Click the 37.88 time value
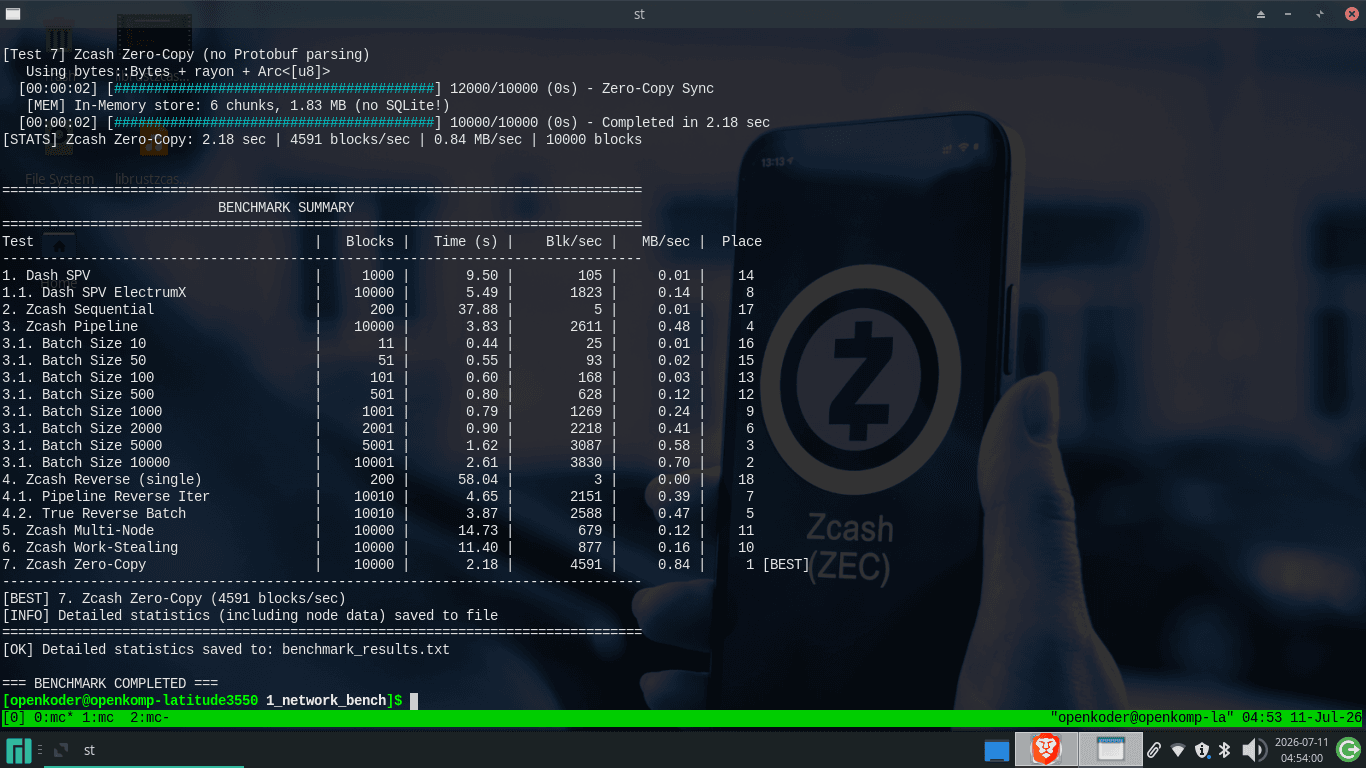The height and width of the screenshot is (768, 1366). click(478, 309)
